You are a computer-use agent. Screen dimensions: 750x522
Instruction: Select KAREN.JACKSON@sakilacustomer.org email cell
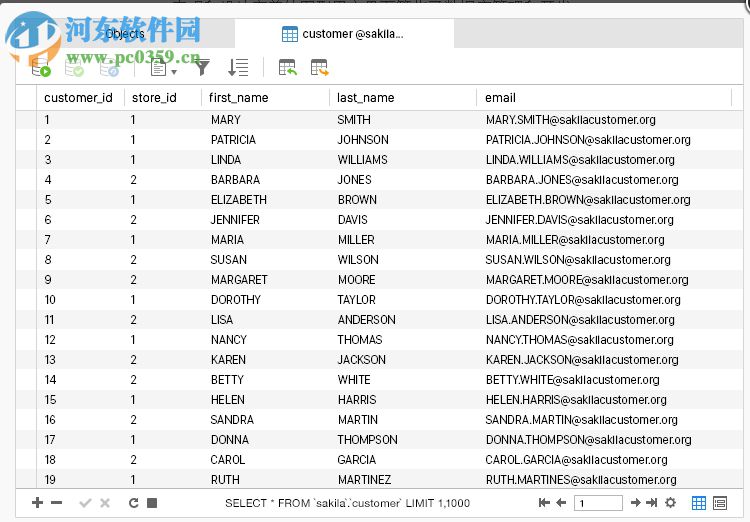click(582, 360)
